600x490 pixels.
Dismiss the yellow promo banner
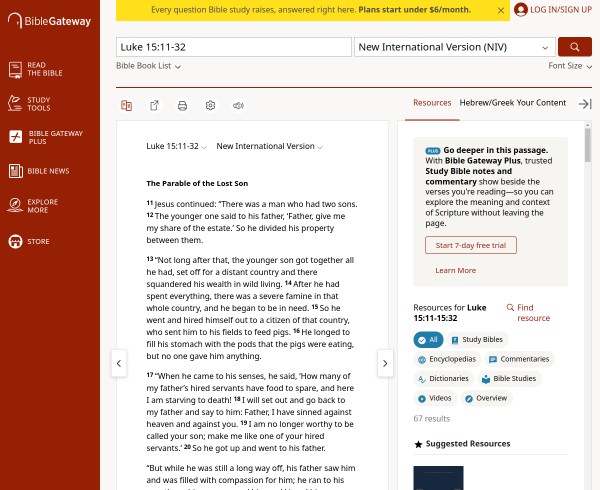pos(501,11)
